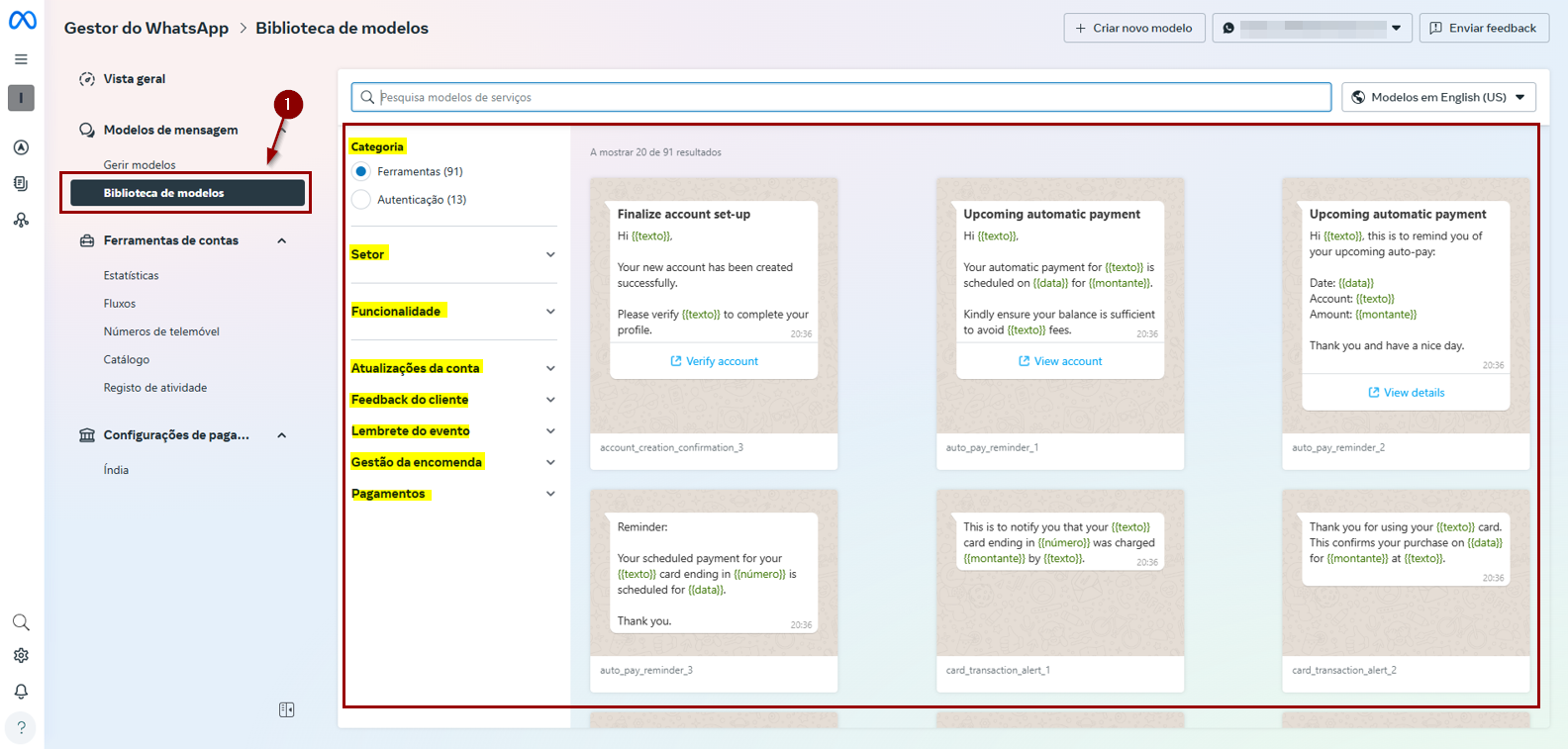
Task: Click the Vista geral overview icon
Action: coord(87,79)
